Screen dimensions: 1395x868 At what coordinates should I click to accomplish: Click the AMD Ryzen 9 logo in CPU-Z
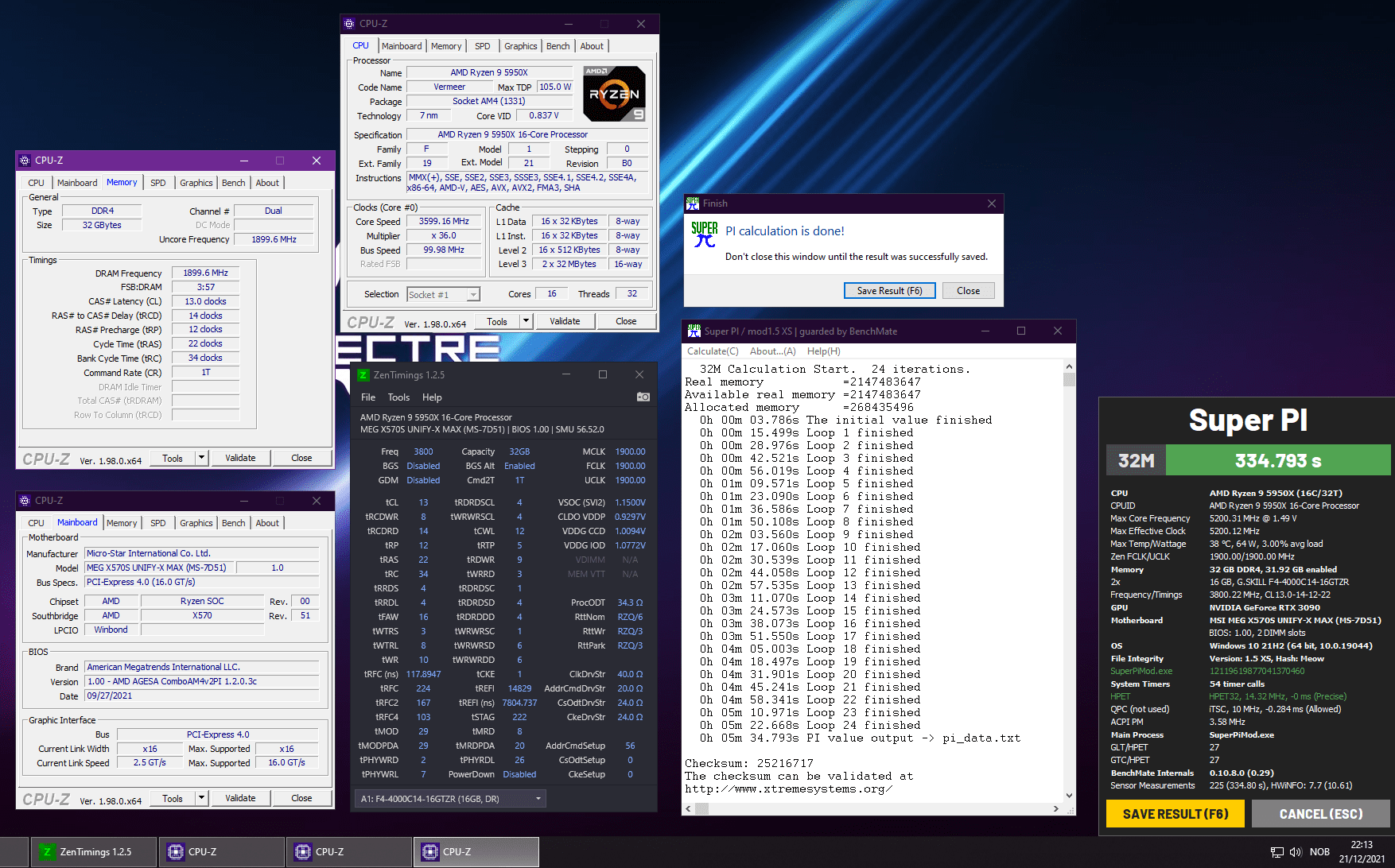pyautogui.click(x=615, y=93)
